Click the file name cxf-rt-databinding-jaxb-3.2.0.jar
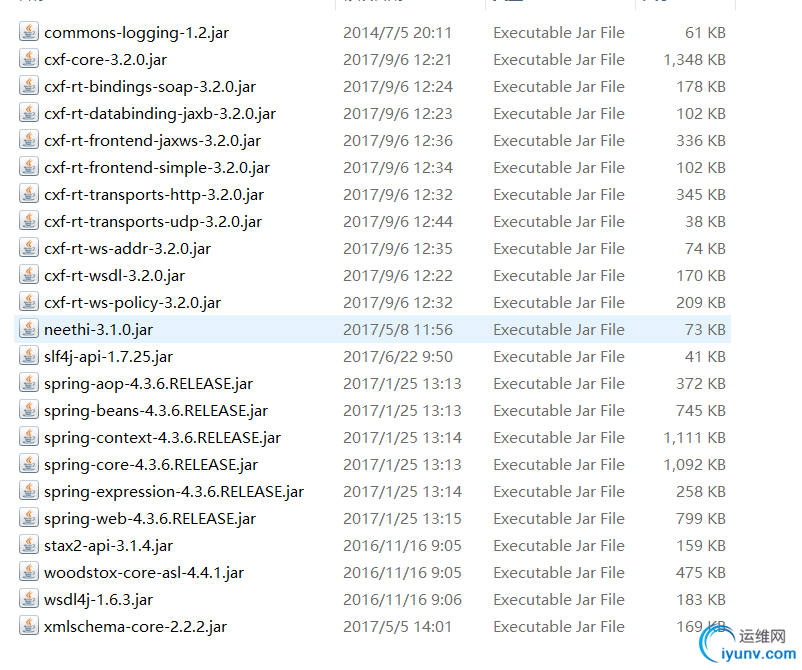802x670 pixels. pos(160,115)
